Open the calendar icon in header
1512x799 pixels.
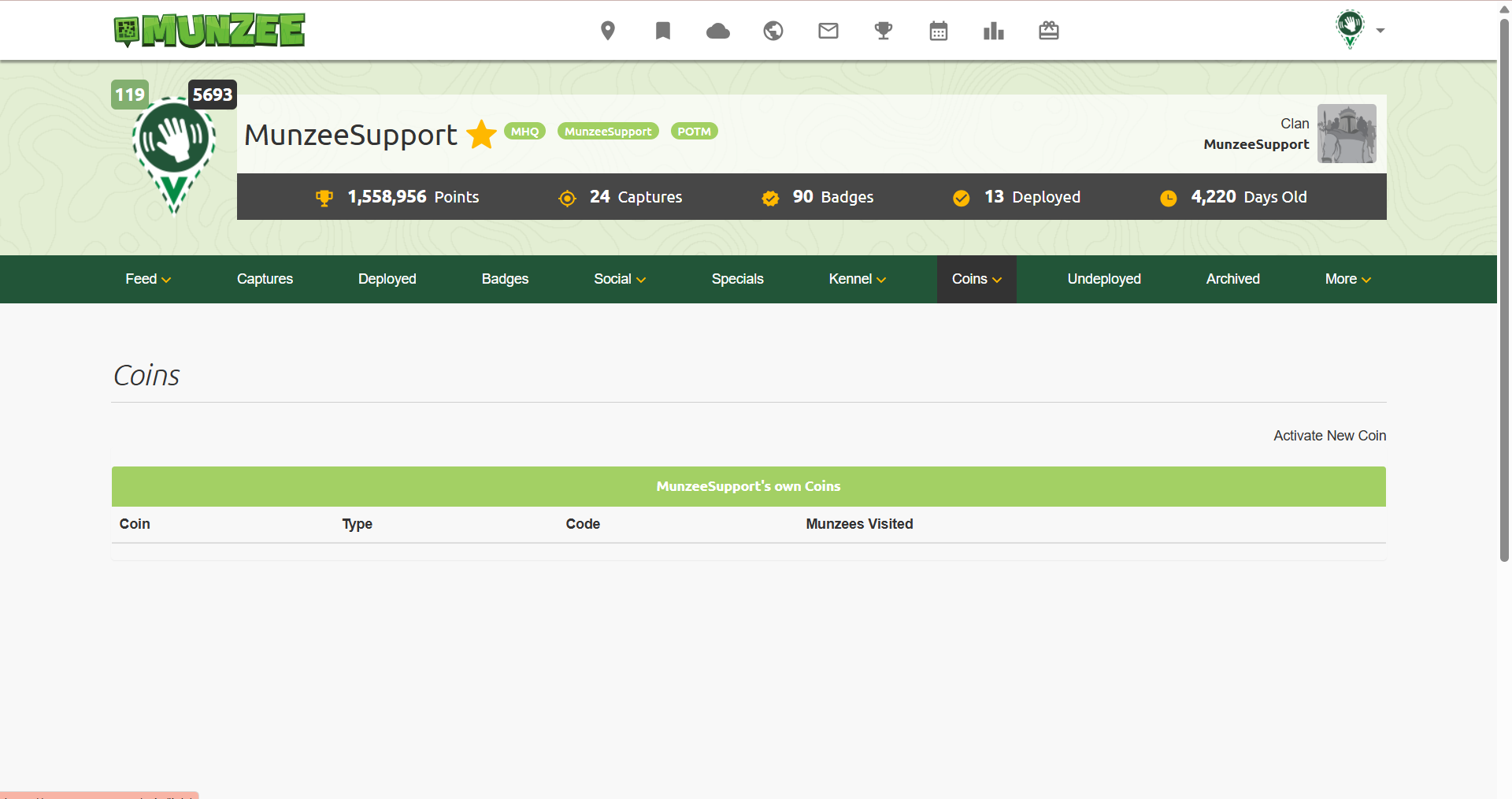938,31
